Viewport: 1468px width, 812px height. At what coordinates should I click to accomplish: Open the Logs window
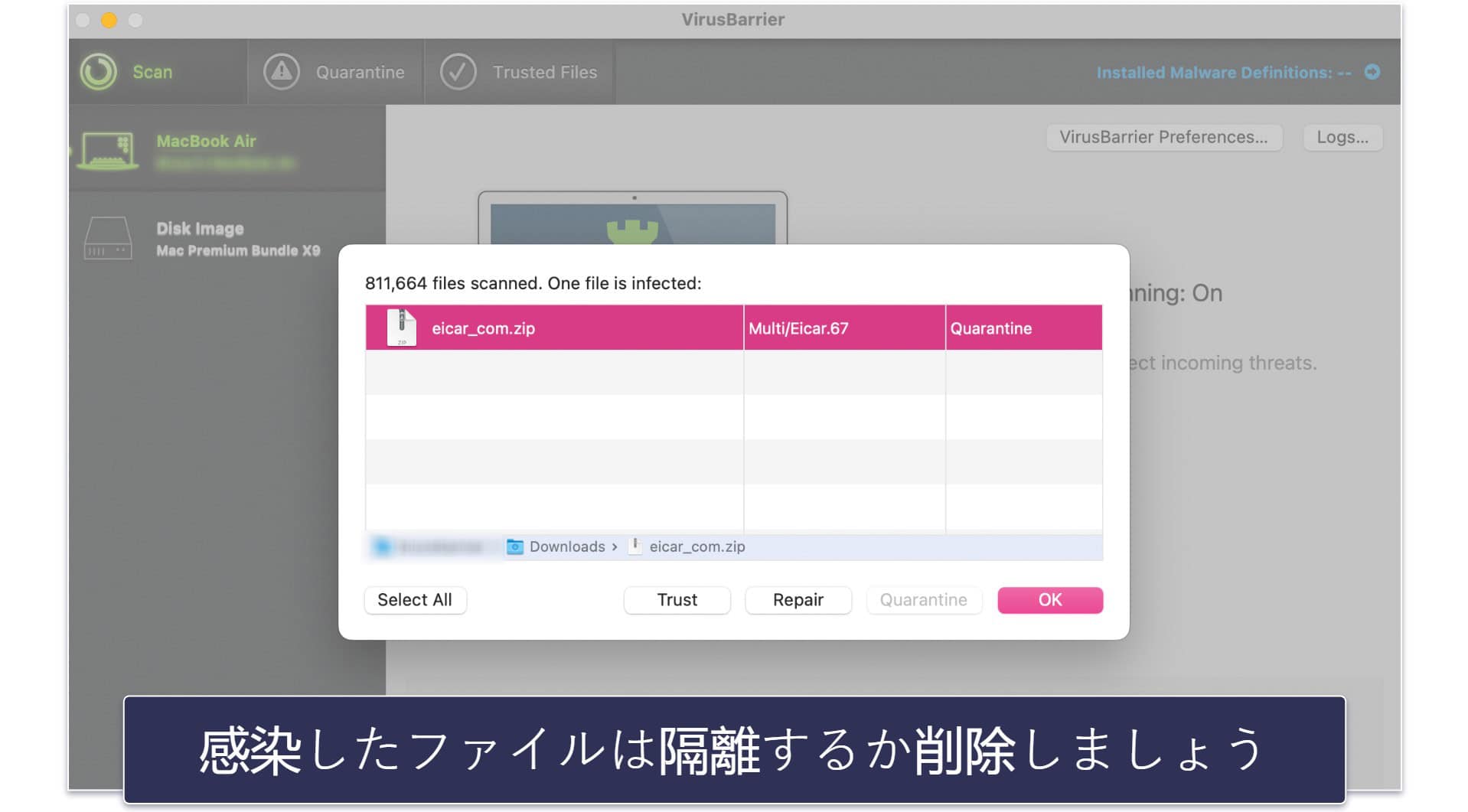pyautogui.click(x=1342, y=137)
